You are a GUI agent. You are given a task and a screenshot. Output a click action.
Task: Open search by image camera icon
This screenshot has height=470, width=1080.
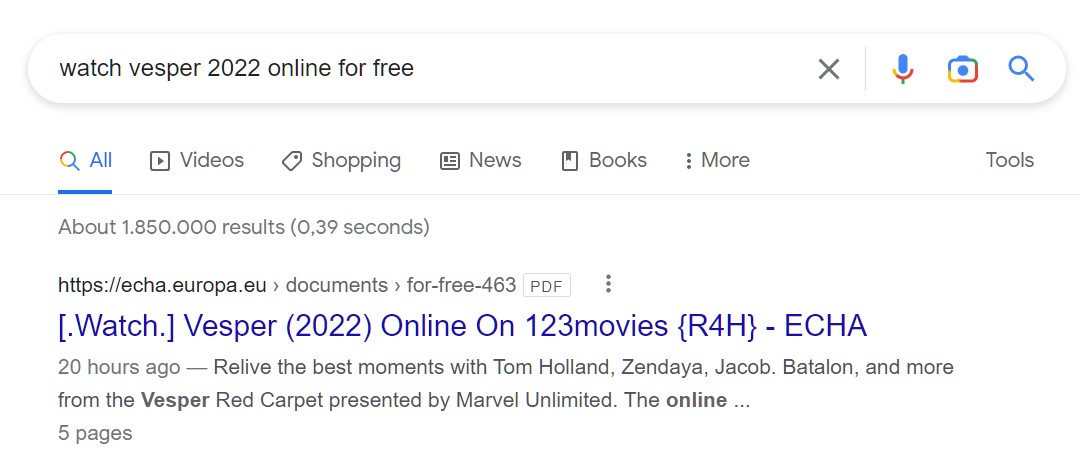pyautogui.click(x=962, y=69)
